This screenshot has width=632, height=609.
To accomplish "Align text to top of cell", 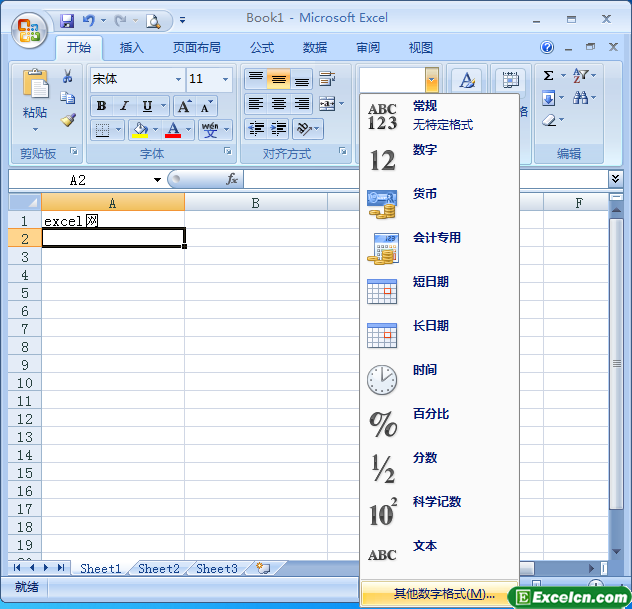I will pyautogui.click(x=256, y=79).
